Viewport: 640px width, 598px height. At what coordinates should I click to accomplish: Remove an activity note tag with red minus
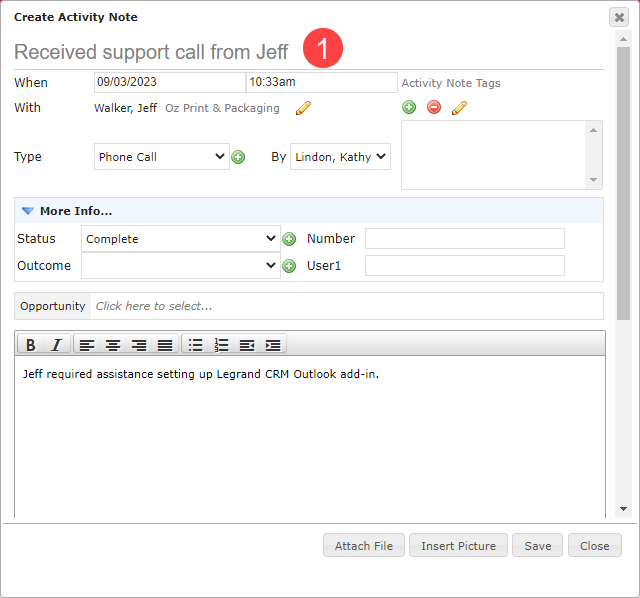pyautogui.click(x=434, y=107)
